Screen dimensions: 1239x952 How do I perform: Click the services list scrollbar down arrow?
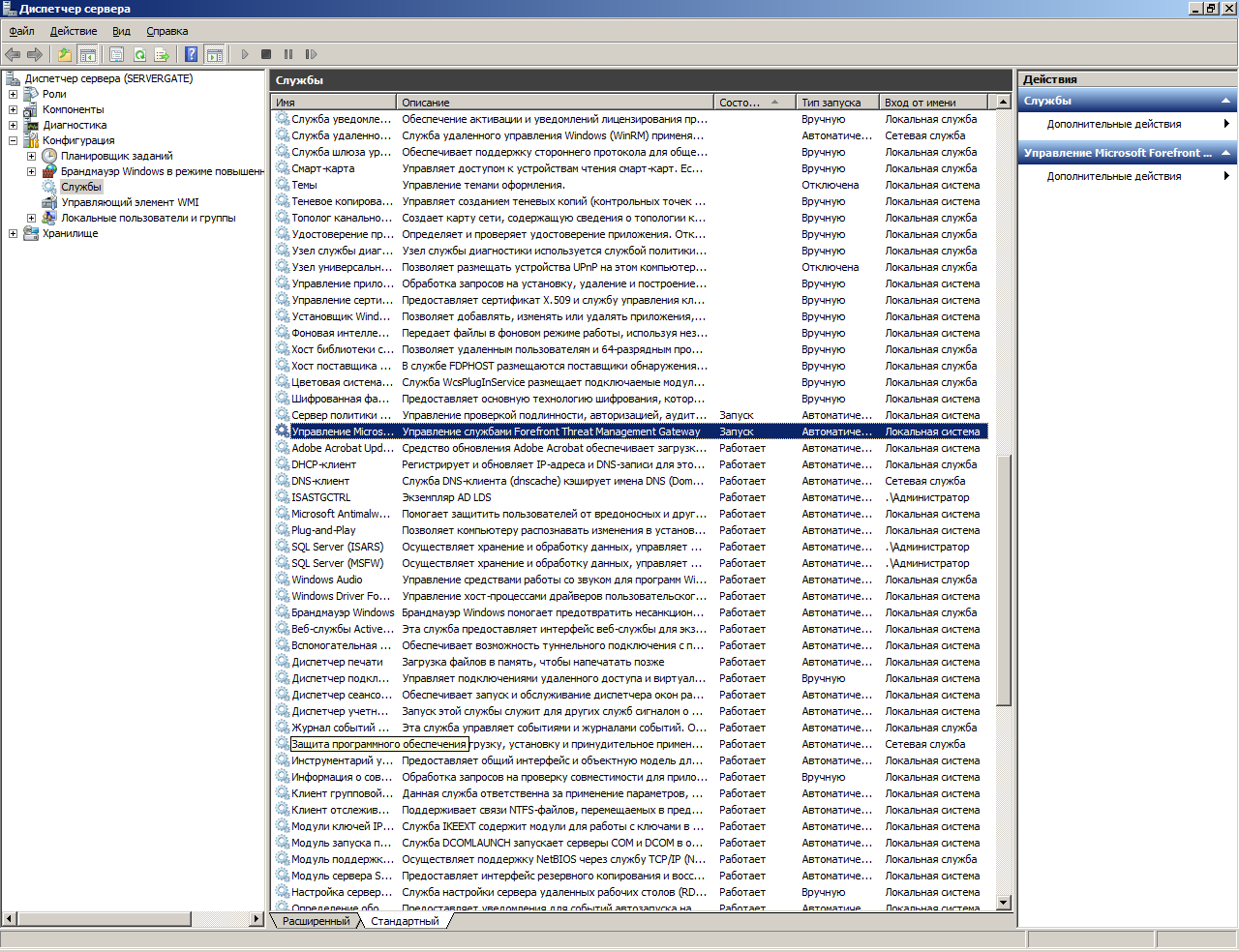pyautogui.click(x=1004, y=903)
